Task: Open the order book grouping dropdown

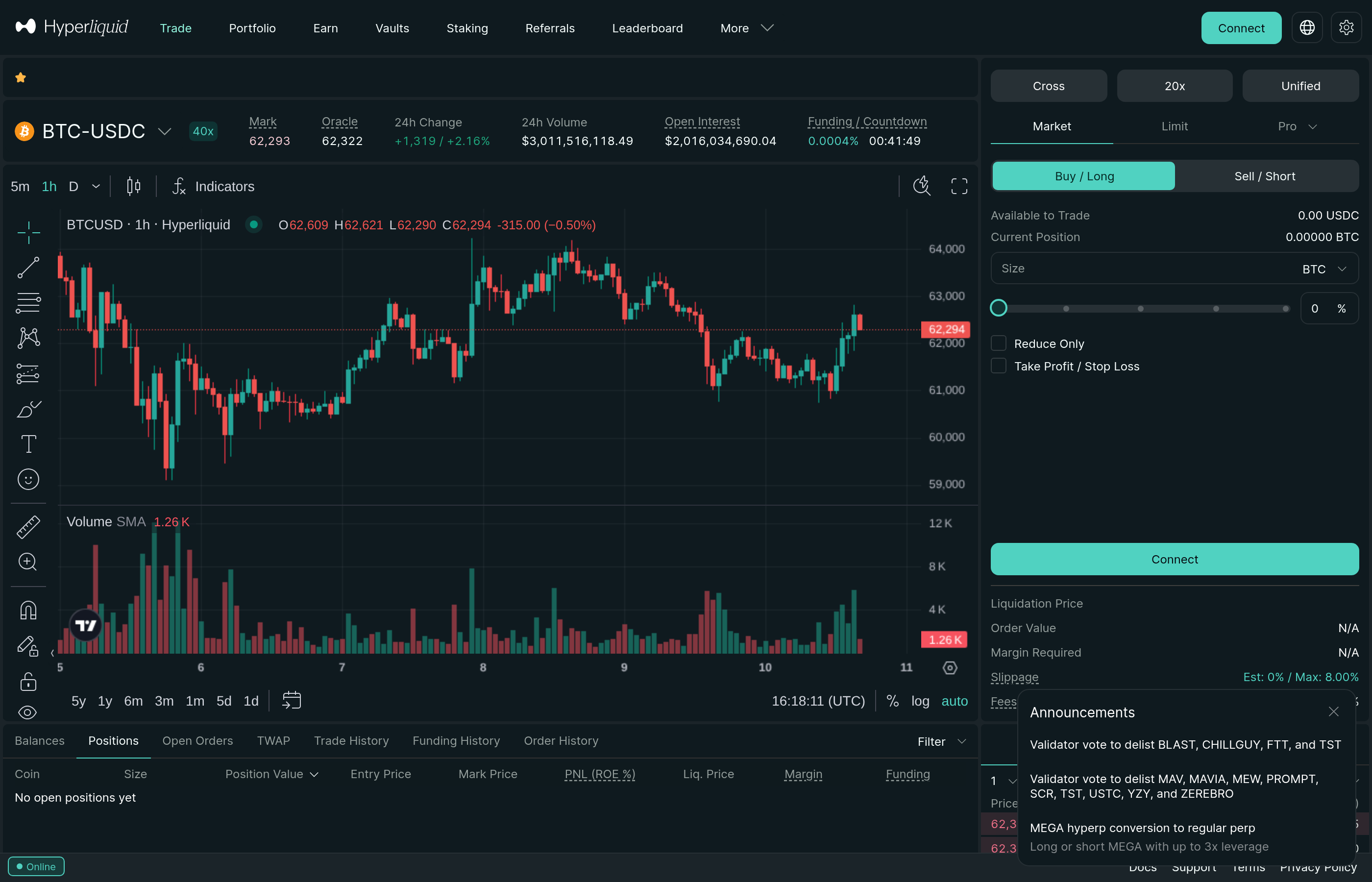Action: (1003, 780)
